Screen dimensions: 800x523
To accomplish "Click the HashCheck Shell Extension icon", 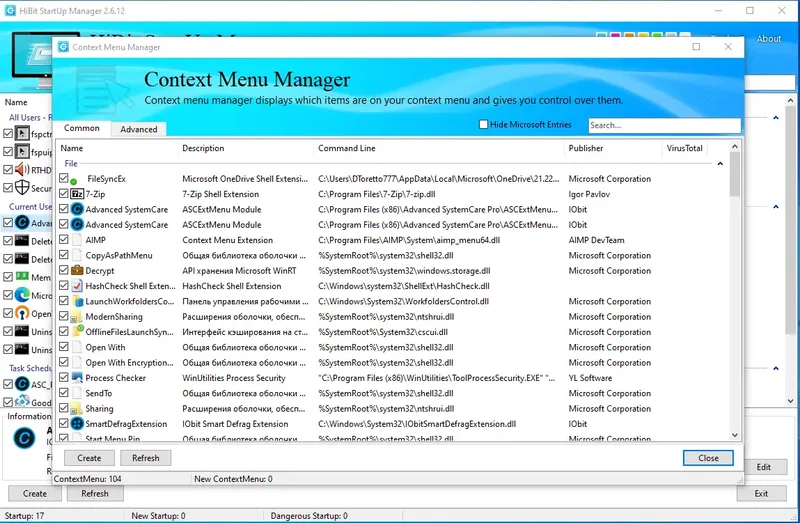I will point(77,286).
